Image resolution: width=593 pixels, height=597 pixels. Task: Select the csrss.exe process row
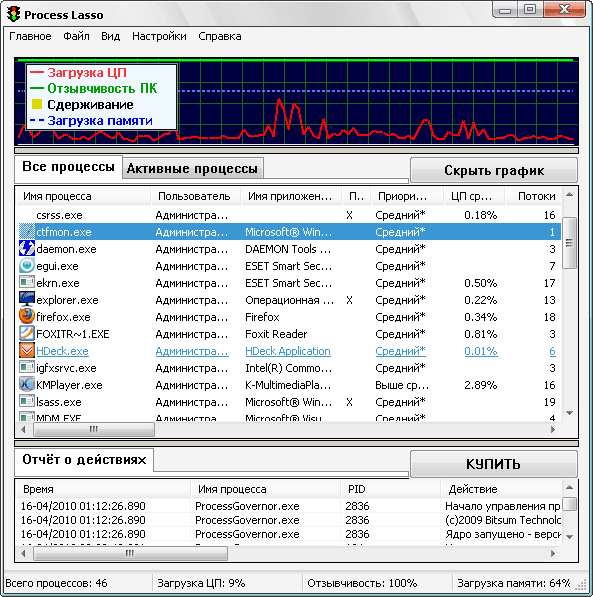point(289,215)
